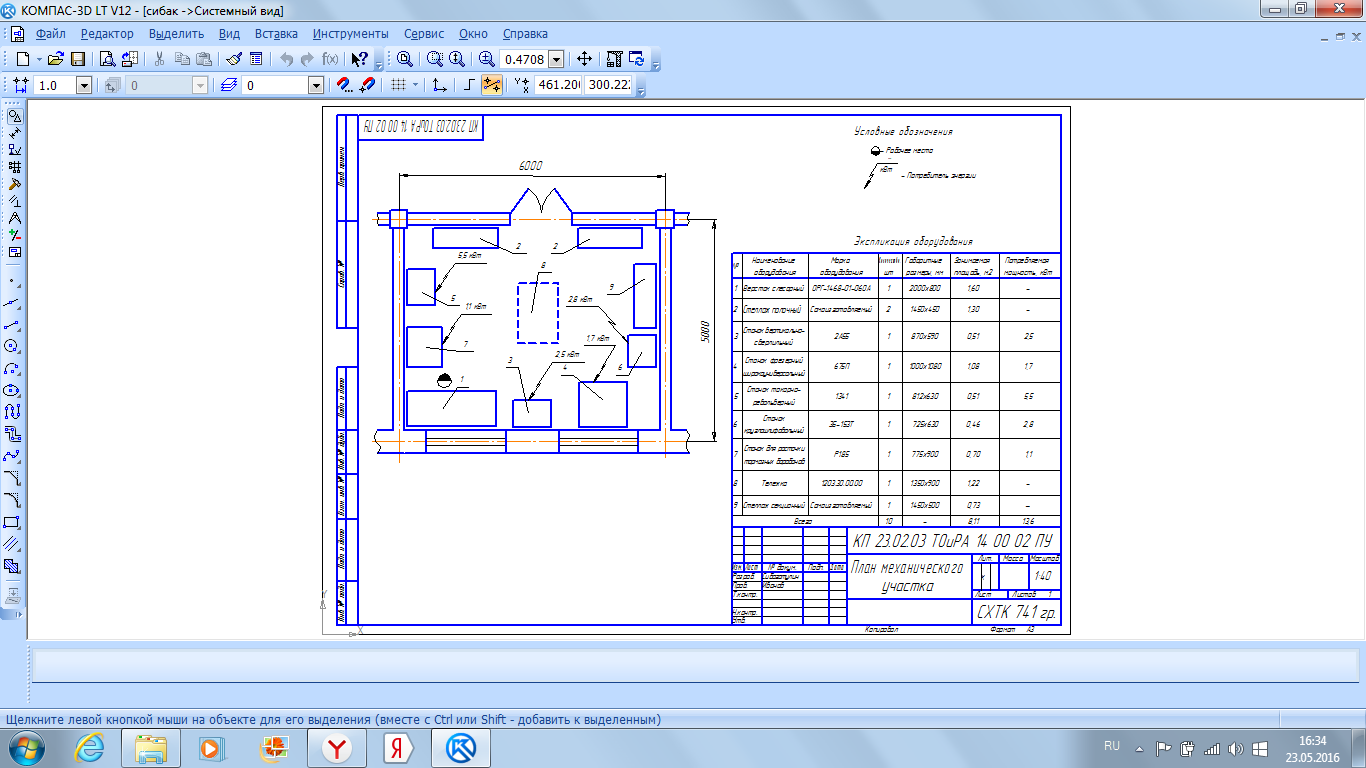Open the Окно menu

(474, 34)
